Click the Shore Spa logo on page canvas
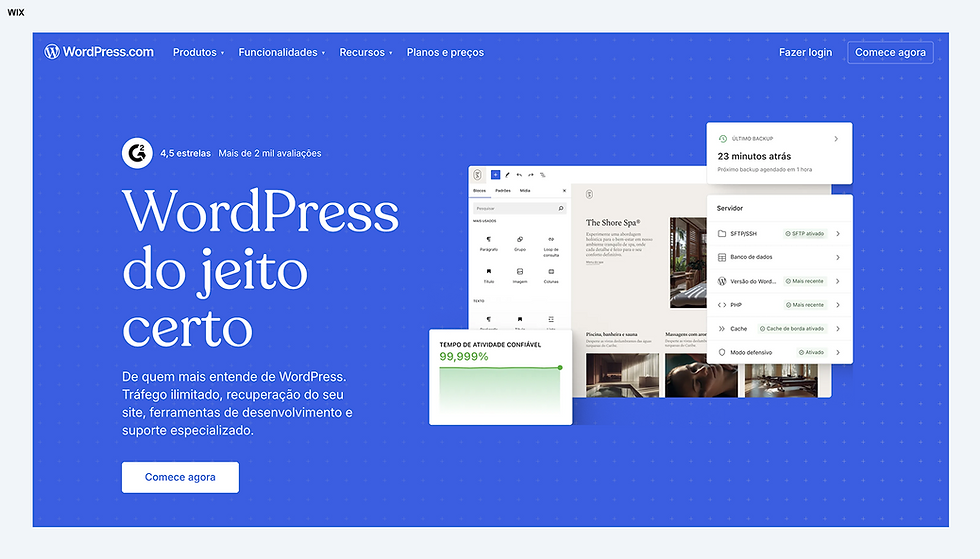Image resolution: width=980 pixels, height=559 pixels. coord(589,194)
